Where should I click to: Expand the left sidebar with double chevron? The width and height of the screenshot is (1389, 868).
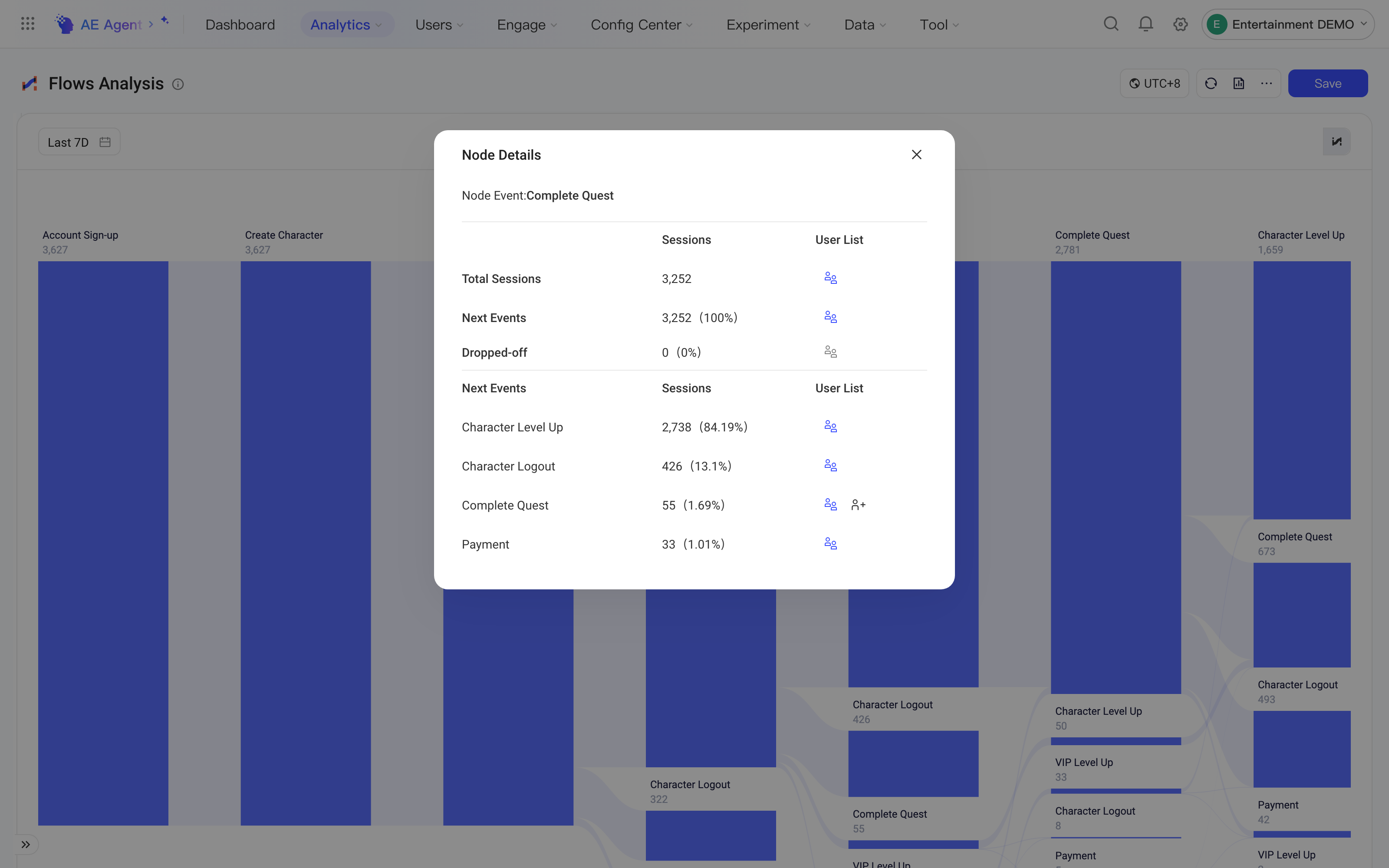[x=26, y=845]
